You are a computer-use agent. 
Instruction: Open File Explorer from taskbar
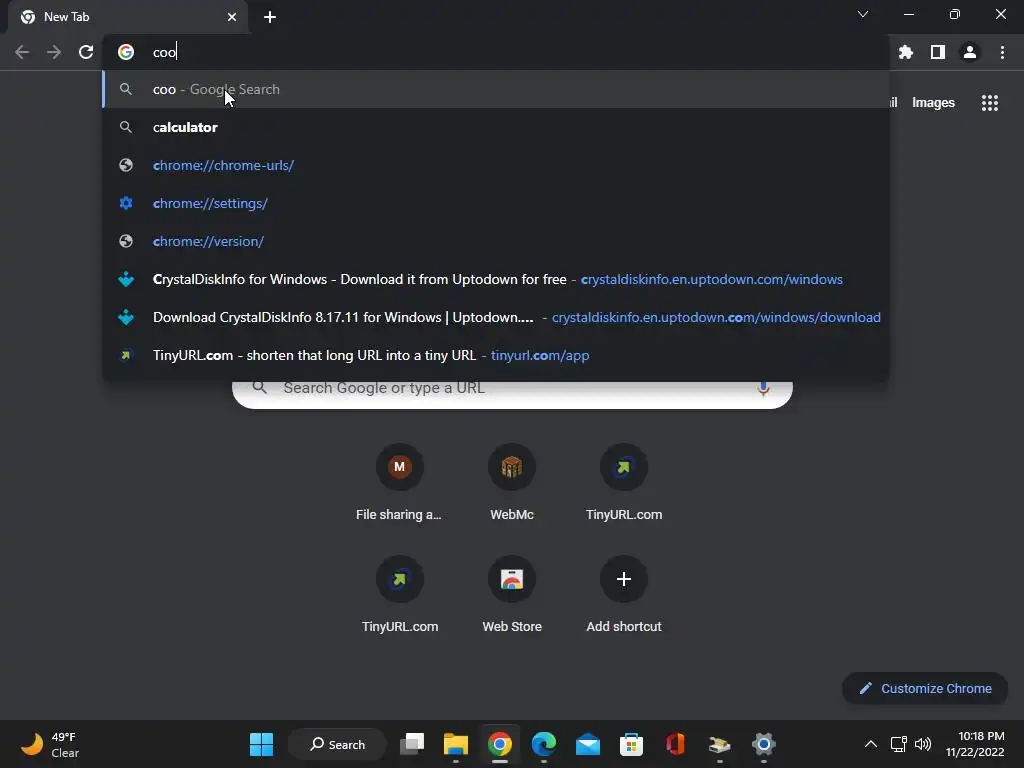click(456, 744)
